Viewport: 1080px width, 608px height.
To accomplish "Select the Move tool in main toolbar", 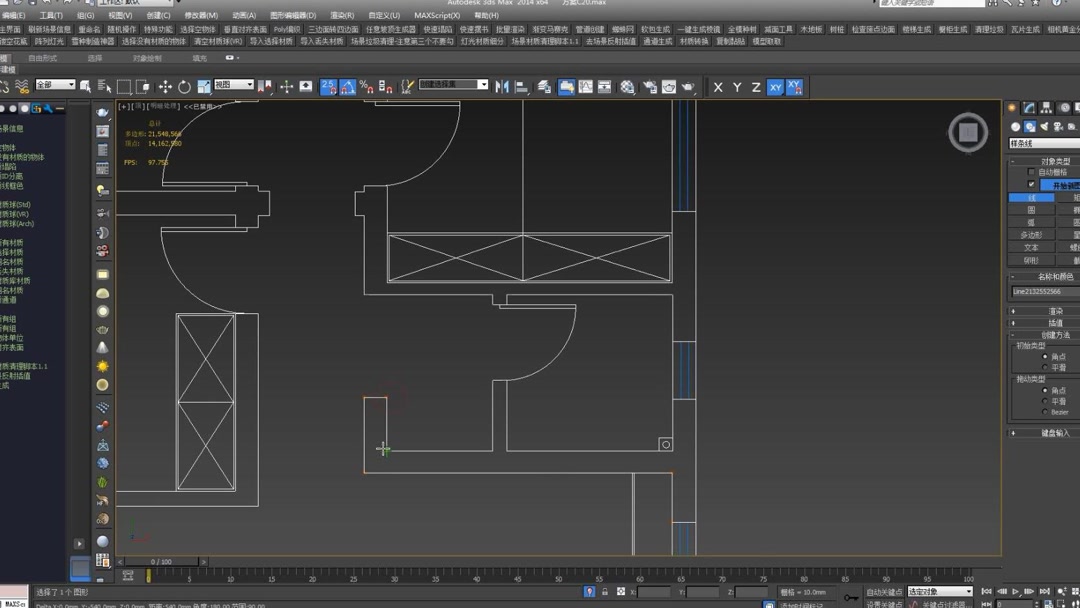I will coord(165,87).
